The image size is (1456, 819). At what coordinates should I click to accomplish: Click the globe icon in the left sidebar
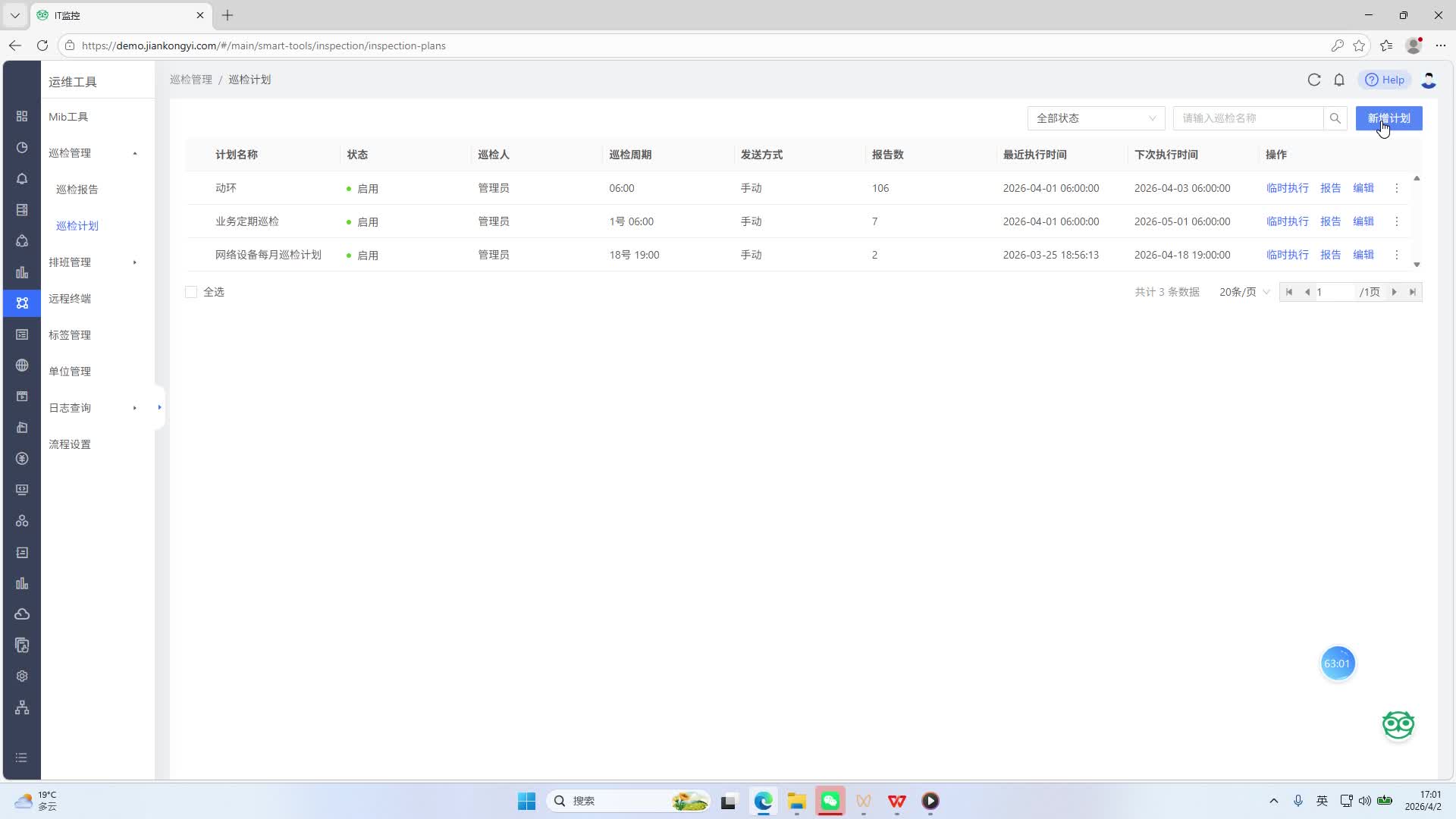pyautogui.click(x=22, y=366)
